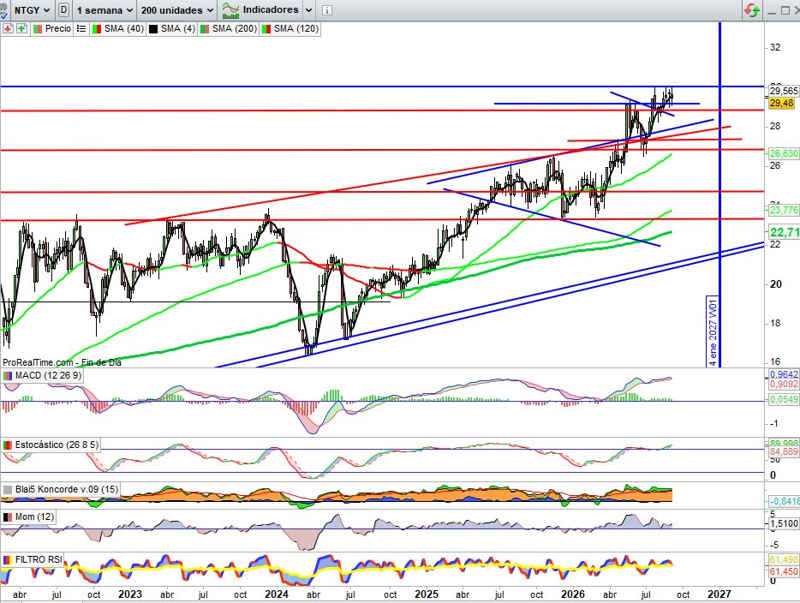Click the black SMA (4) color swatch

click(153, 29)
